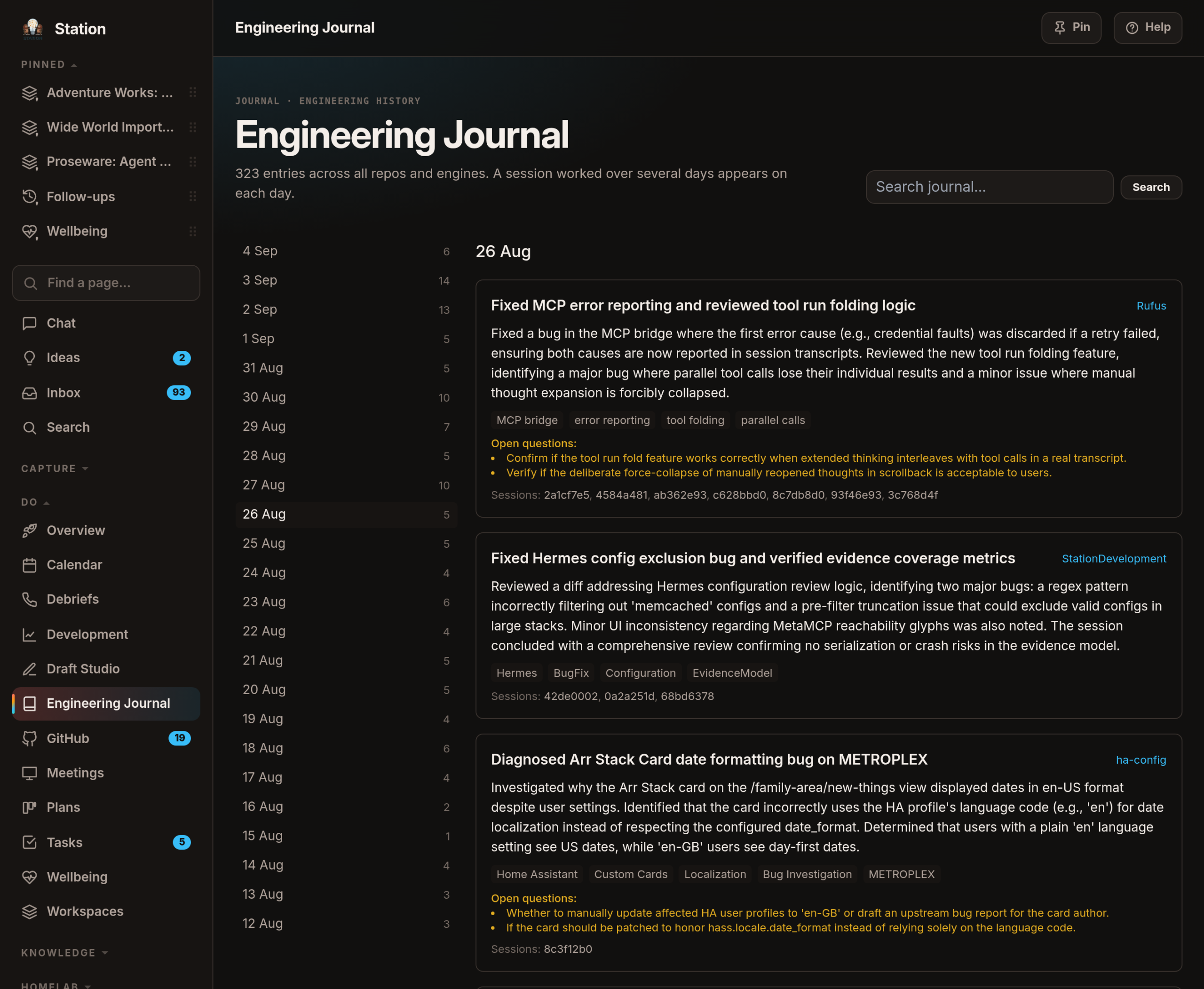Open pinned Proseware: Agent workspace
Viewport: 1204px width, 989px height.
point(106,162)
